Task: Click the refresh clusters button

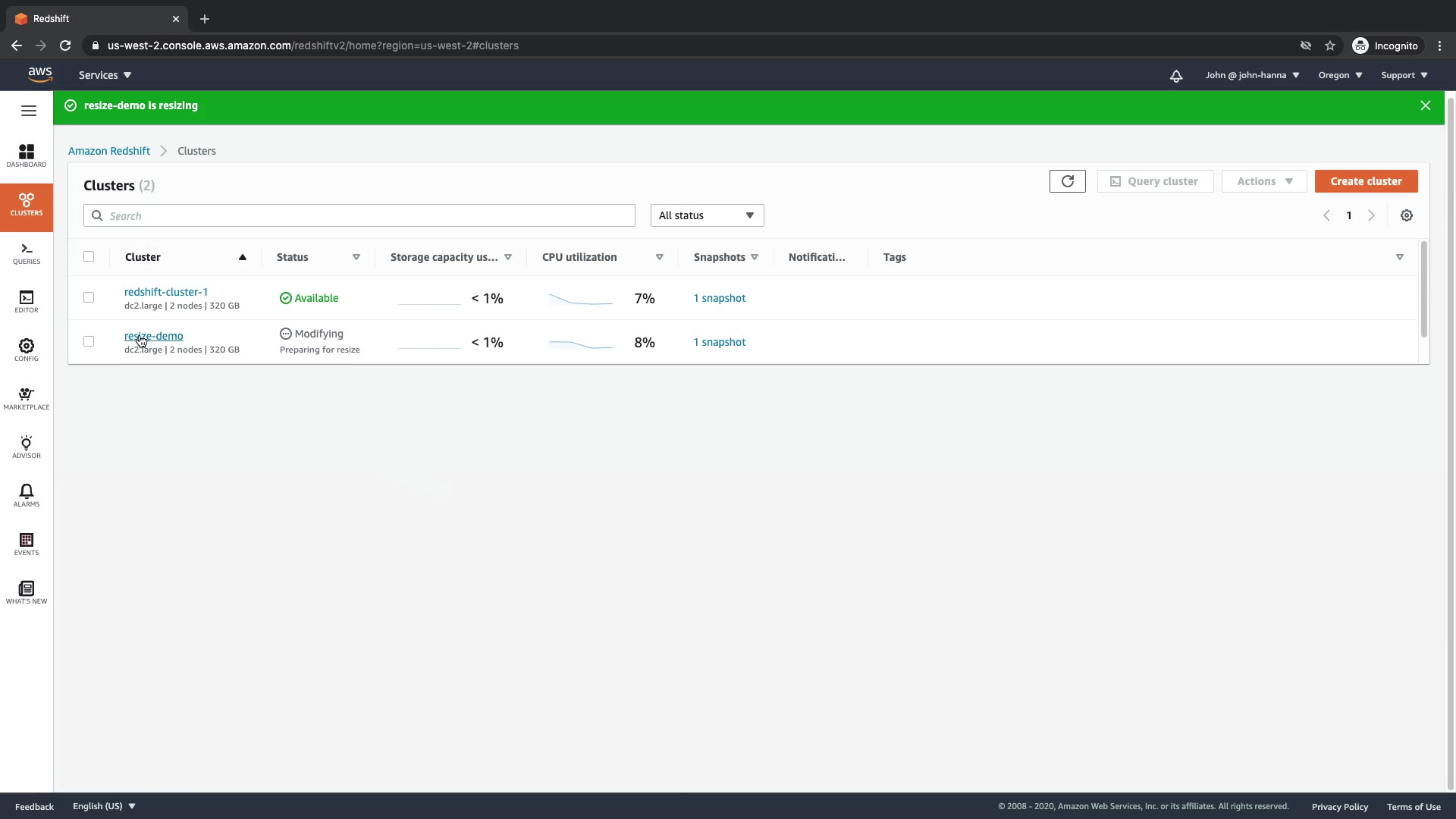Action: pos(1067,181)
